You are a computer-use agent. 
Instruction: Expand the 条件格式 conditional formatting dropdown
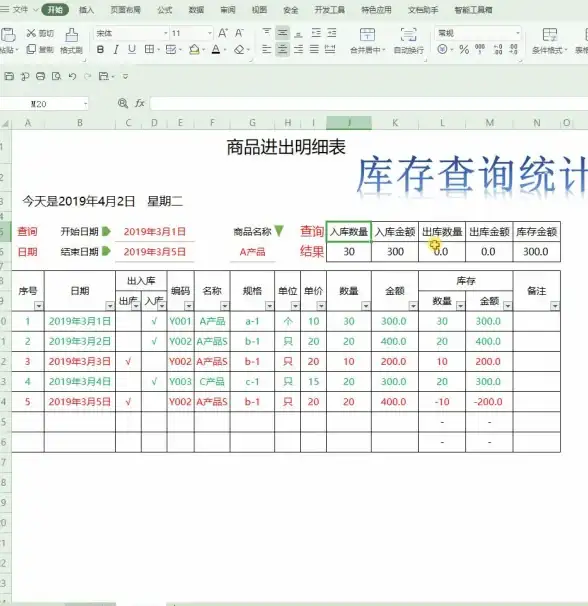click(566, 50)
